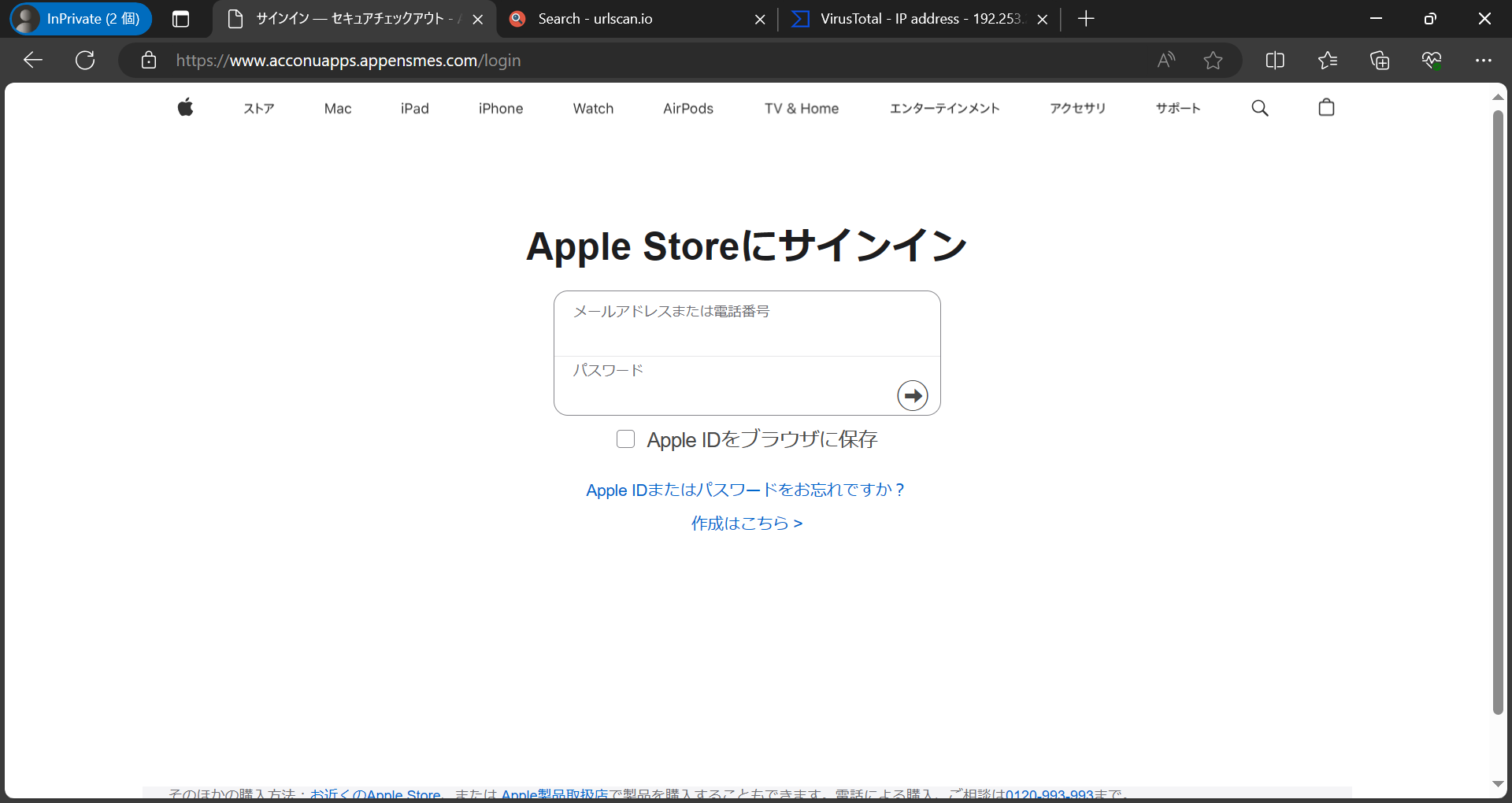This screenshot has height=803, width=1512.
Task: Check the Apple IDをブラウザに保存 checkbox
Action: (625, 439)
